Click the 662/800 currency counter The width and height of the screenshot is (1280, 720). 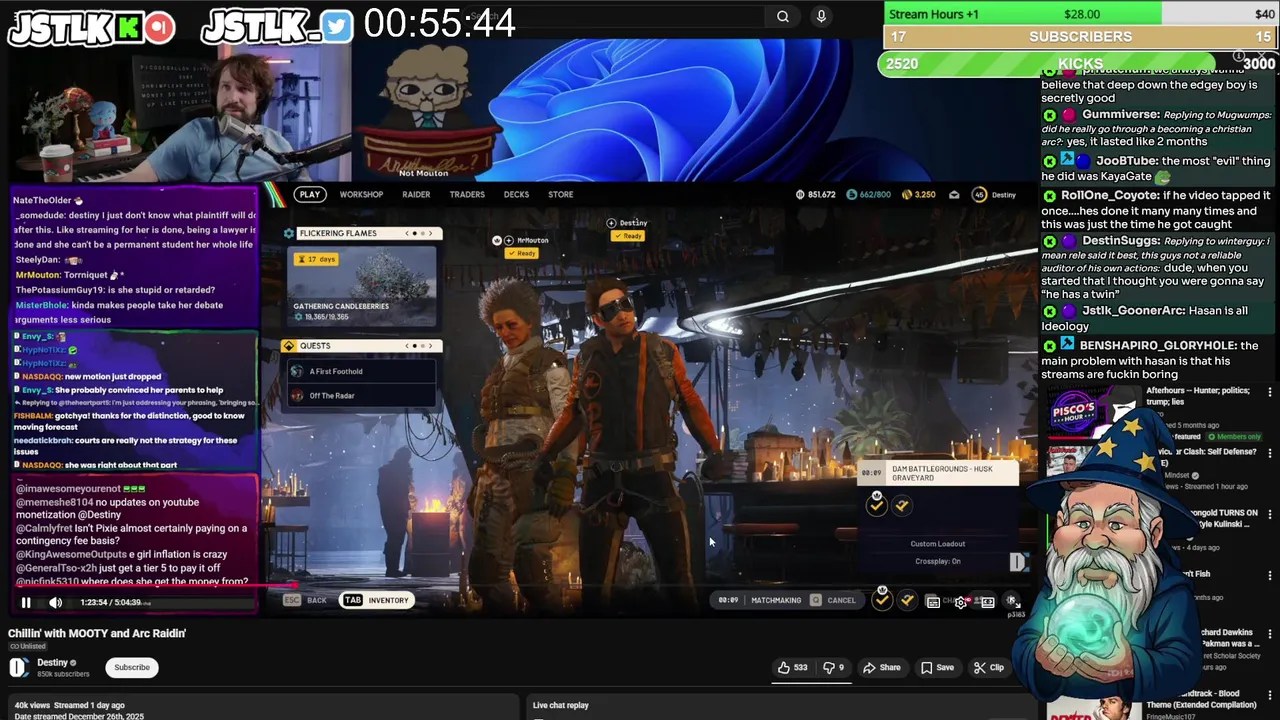(869, 194)
